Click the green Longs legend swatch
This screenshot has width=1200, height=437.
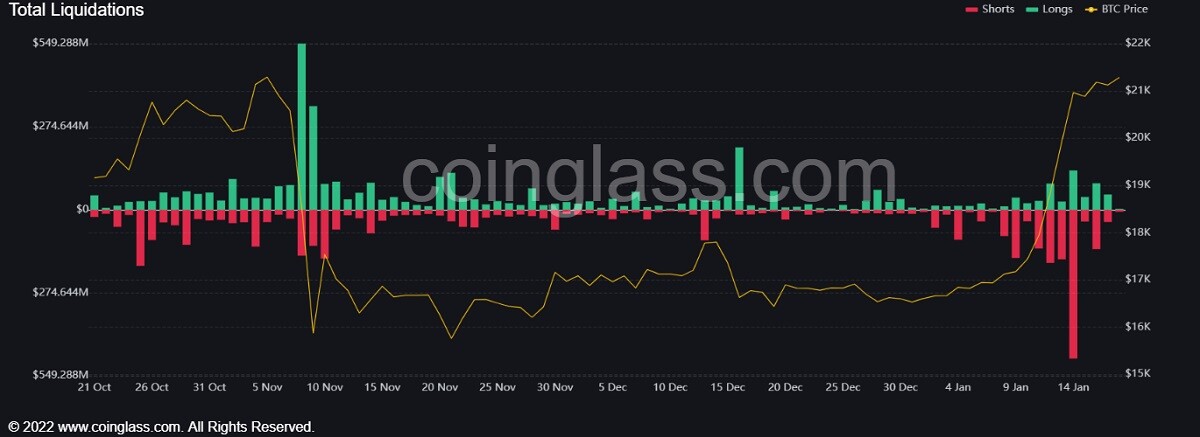[1031, 9]
